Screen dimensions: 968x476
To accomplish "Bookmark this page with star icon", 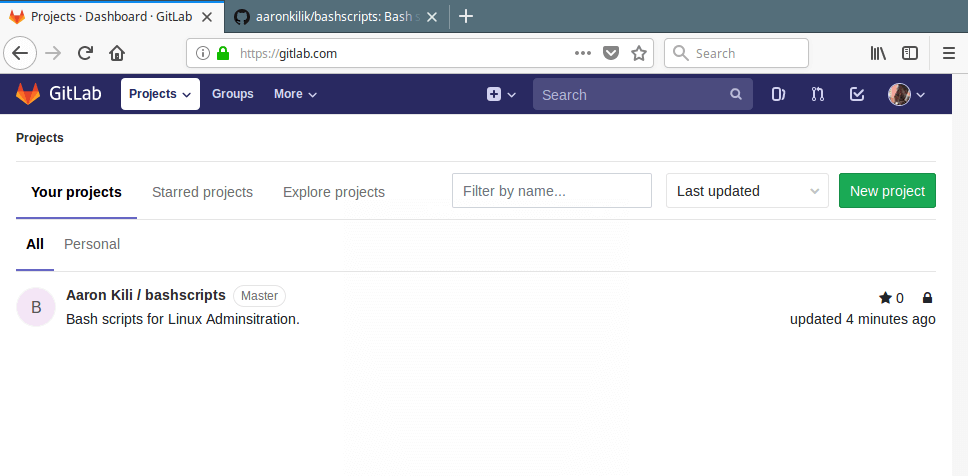I will 639,54.
